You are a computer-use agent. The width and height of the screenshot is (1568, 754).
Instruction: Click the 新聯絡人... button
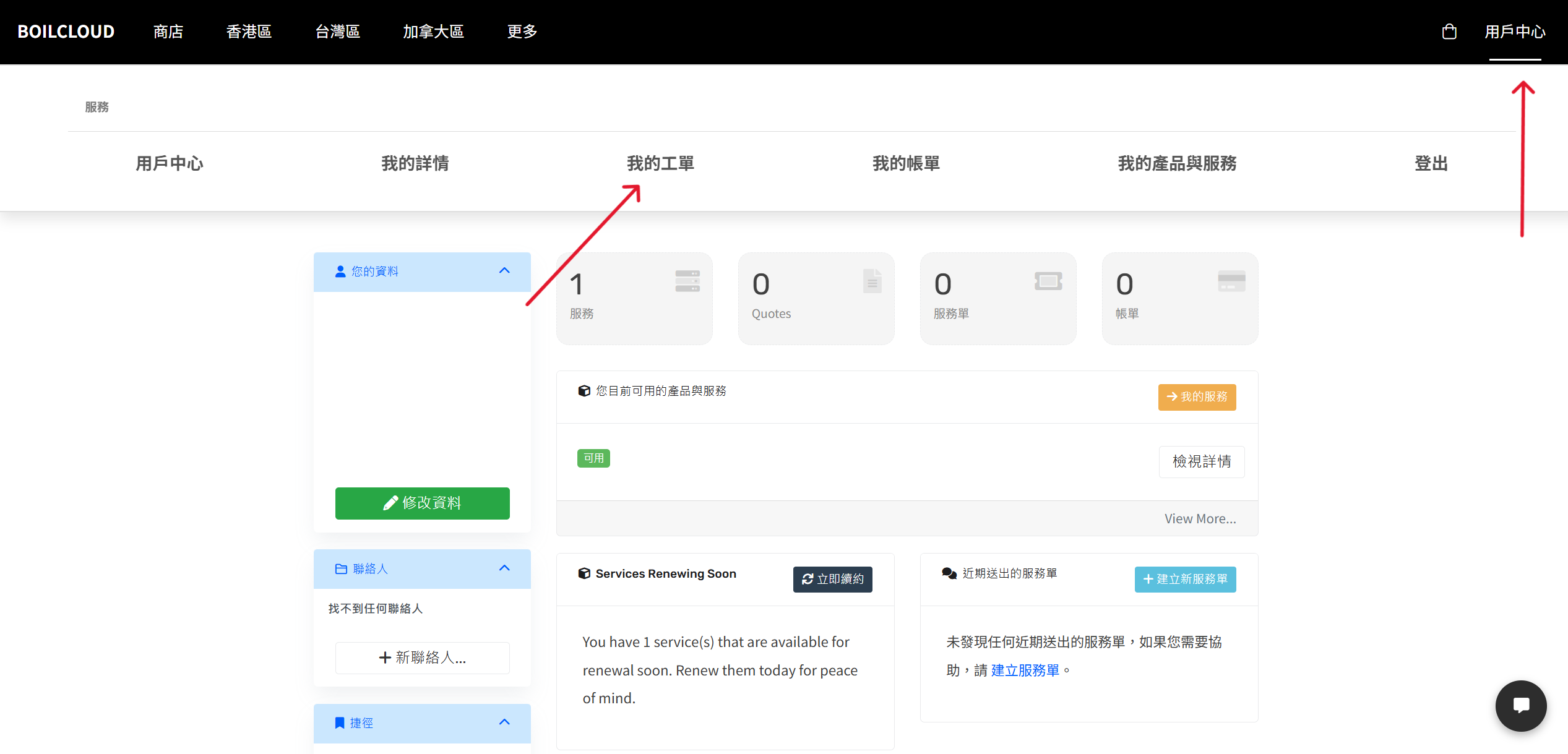pyautogui.click(x=423, y=658)
